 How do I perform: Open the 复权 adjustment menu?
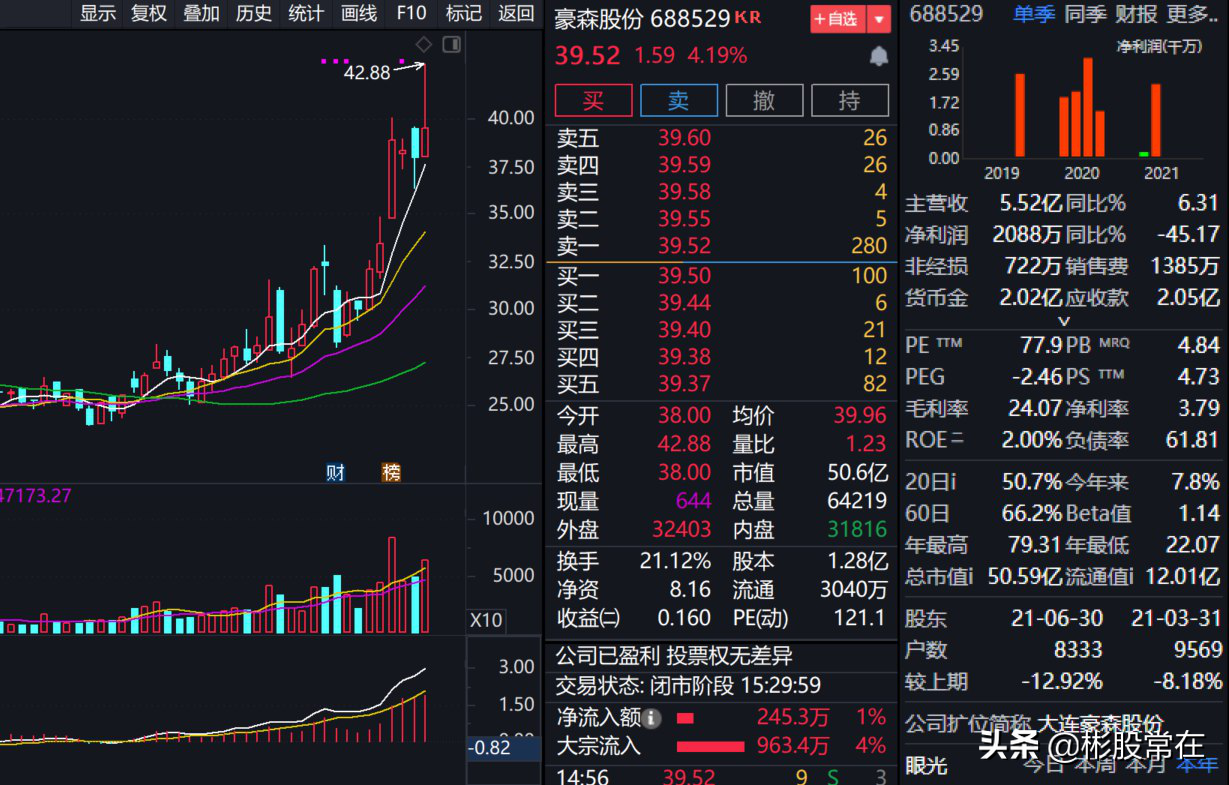pyautogui.click(x=149, y=13)
